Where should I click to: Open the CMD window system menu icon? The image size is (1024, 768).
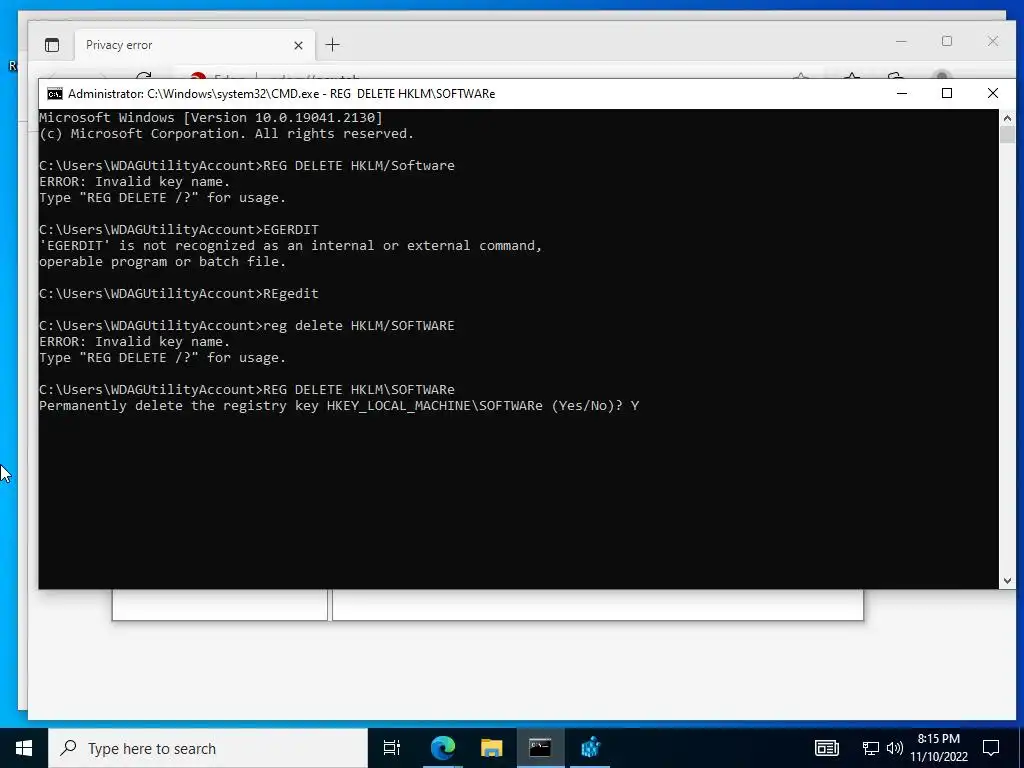coord(55,93)
